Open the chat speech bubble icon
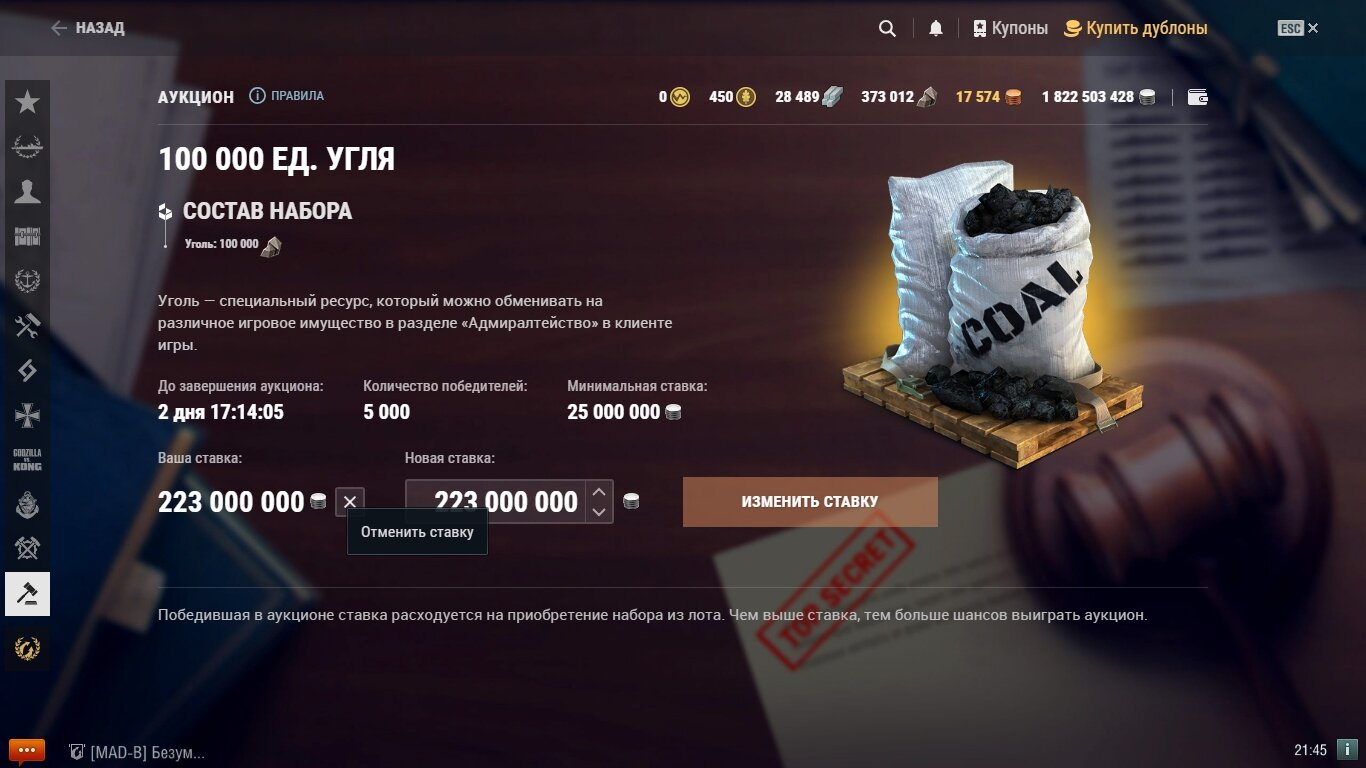The height and width of the screenshot is (768, 1366). coord(26,751)
